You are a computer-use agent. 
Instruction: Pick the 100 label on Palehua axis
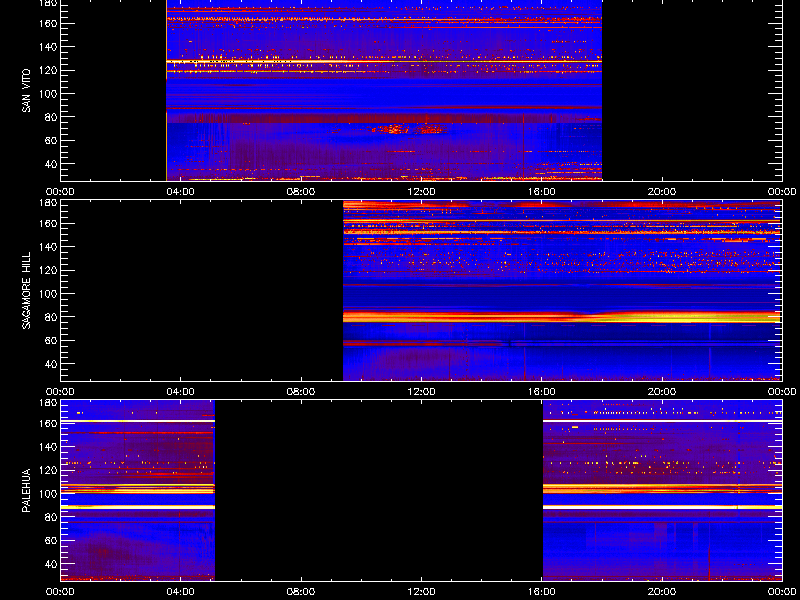[49, 494]
